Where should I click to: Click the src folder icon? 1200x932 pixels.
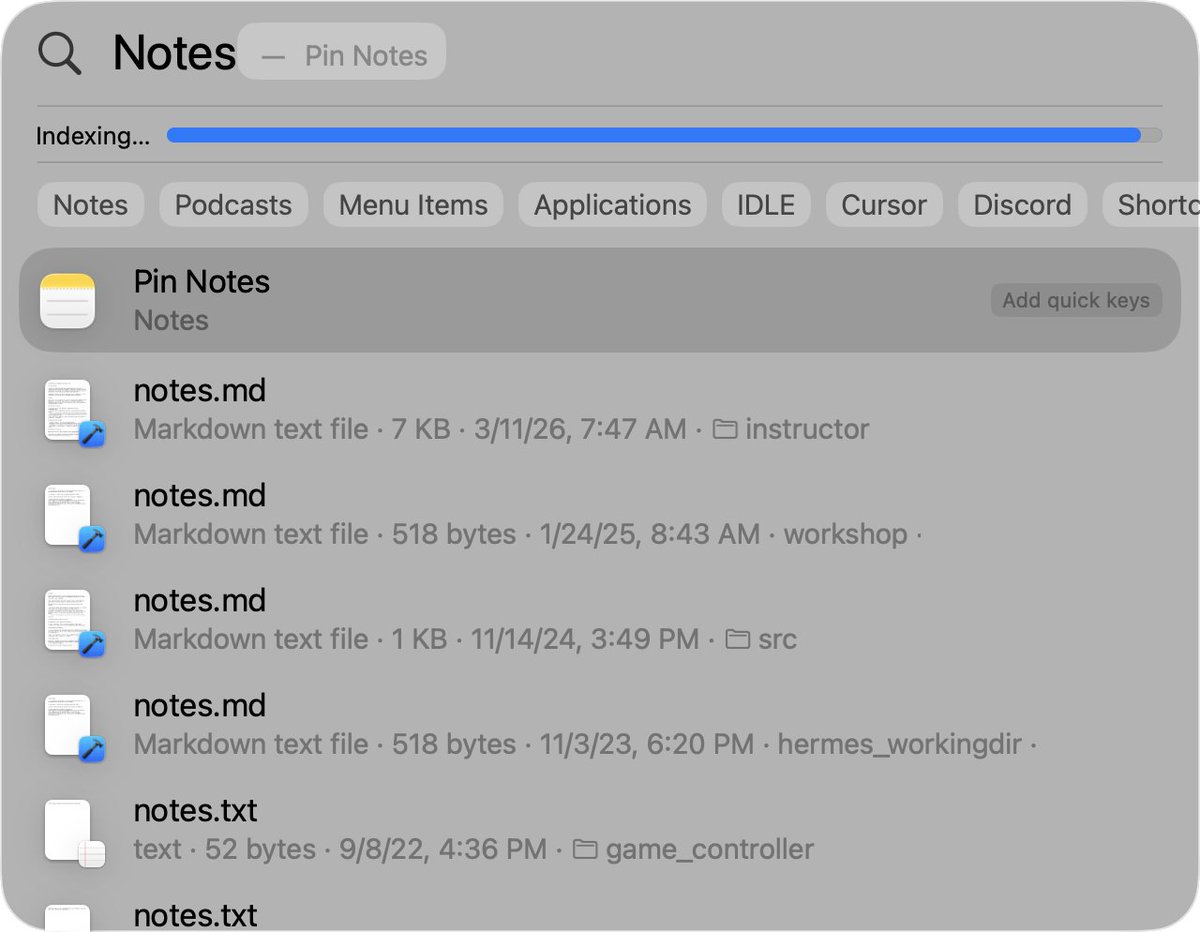click(x=738, y=639)
